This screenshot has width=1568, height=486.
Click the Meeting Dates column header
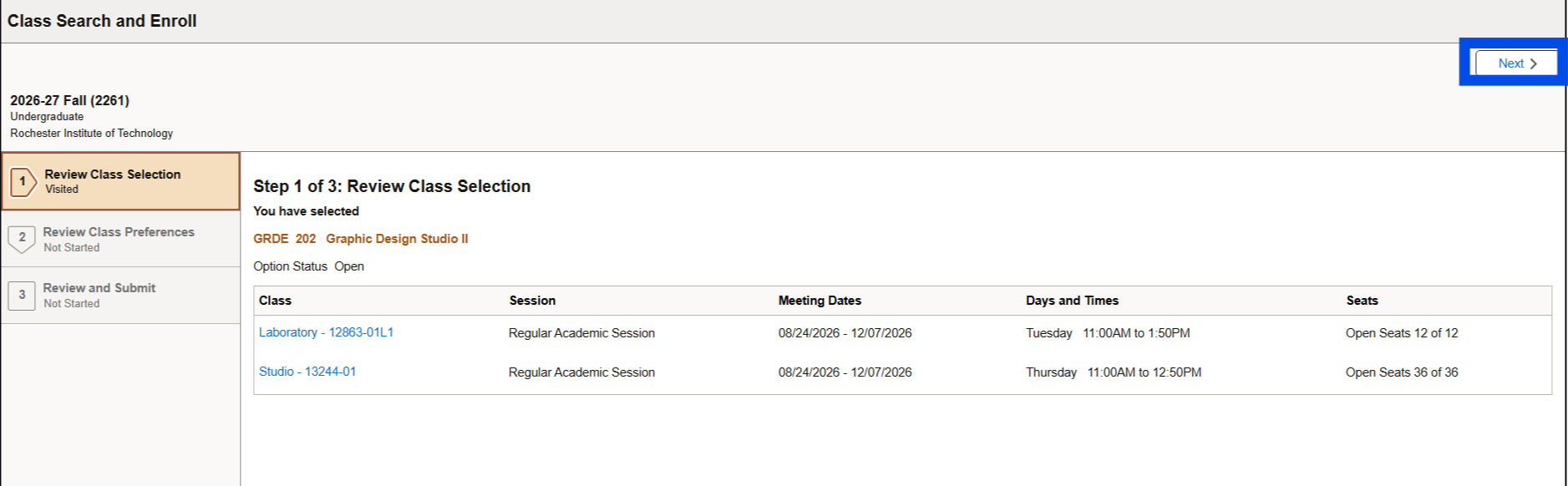tap(820, 301)
